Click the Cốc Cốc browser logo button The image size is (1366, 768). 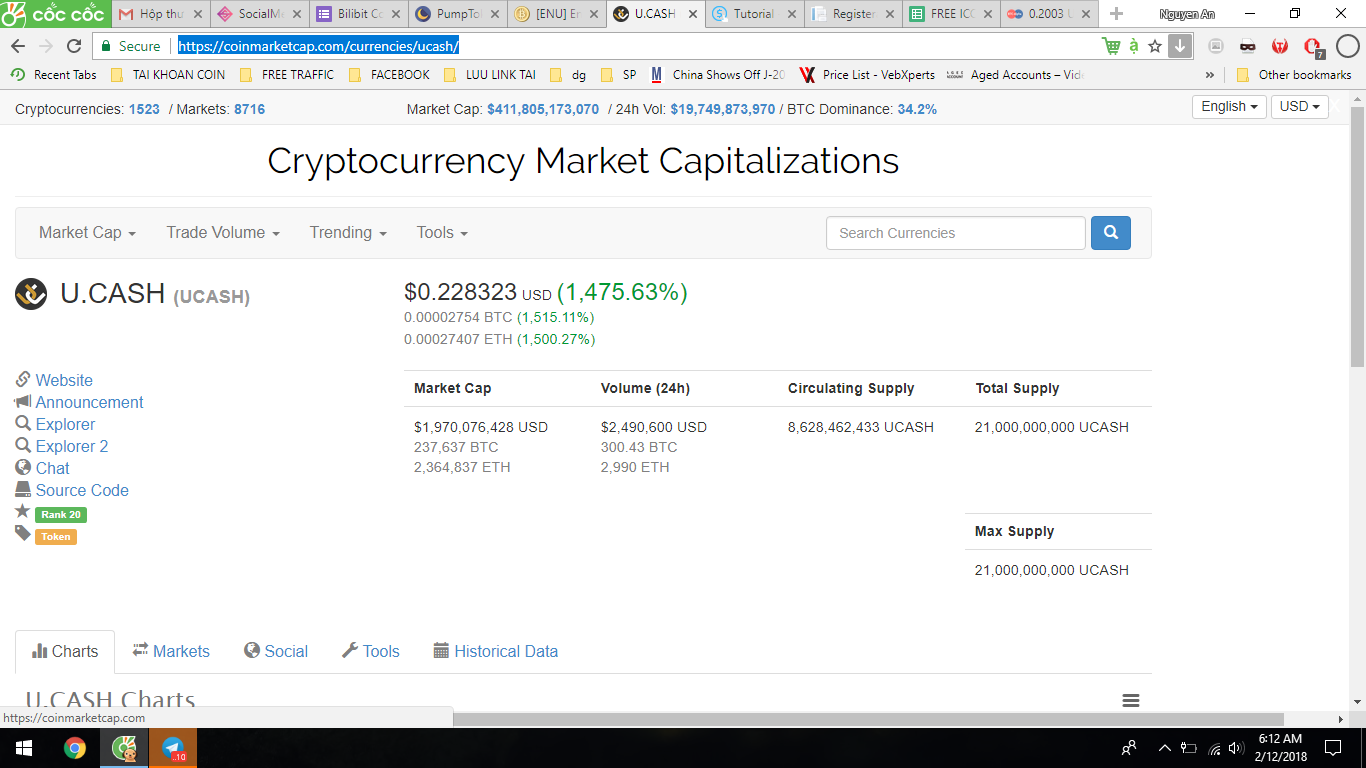pos(54,14)
